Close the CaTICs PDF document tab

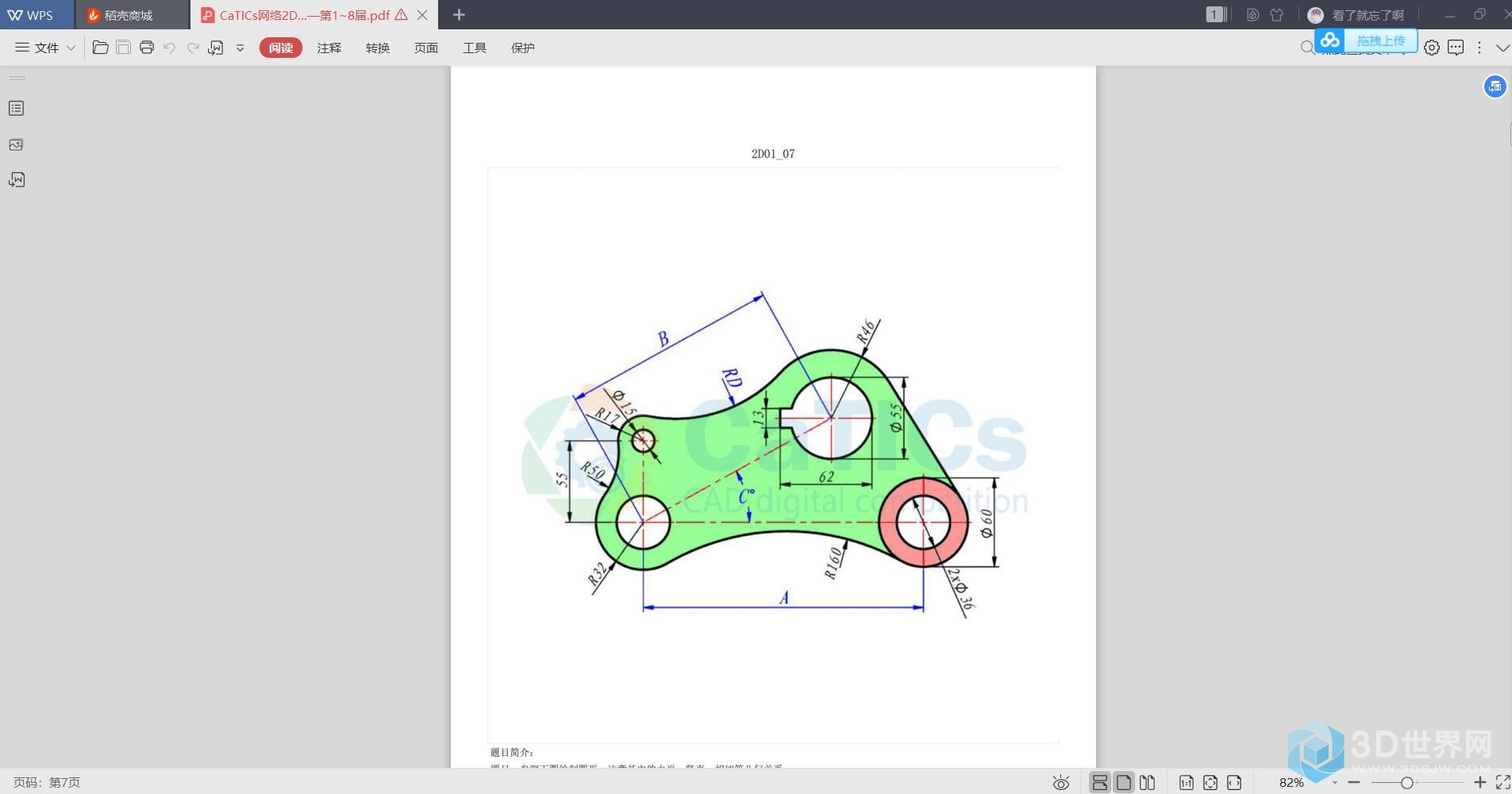tap(422, 15)
